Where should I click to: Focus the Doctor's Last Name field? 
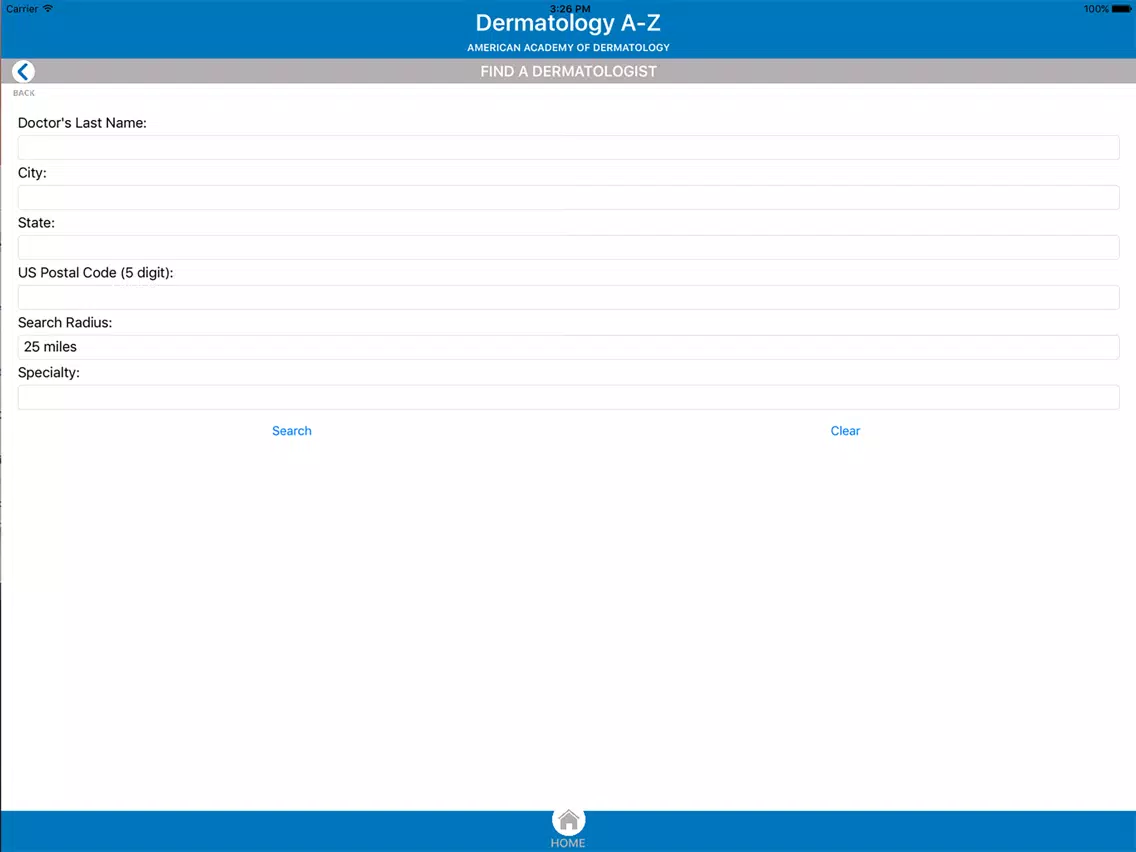pos(569,148)
